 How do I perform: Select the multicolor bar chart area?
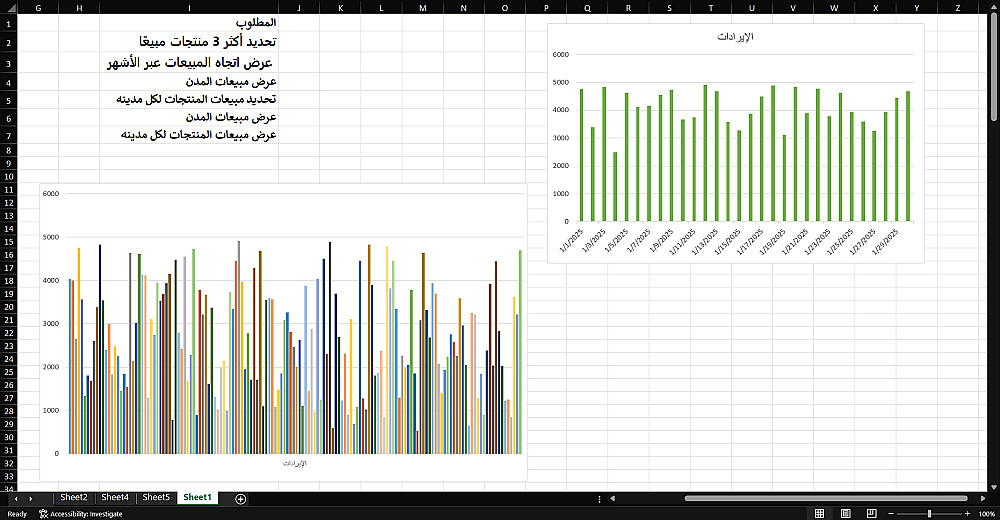(283, 332)
